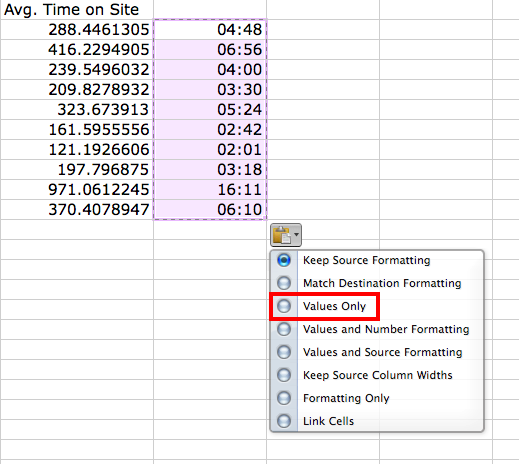Open the Paste Options dropdown arrow

(296, 235)
